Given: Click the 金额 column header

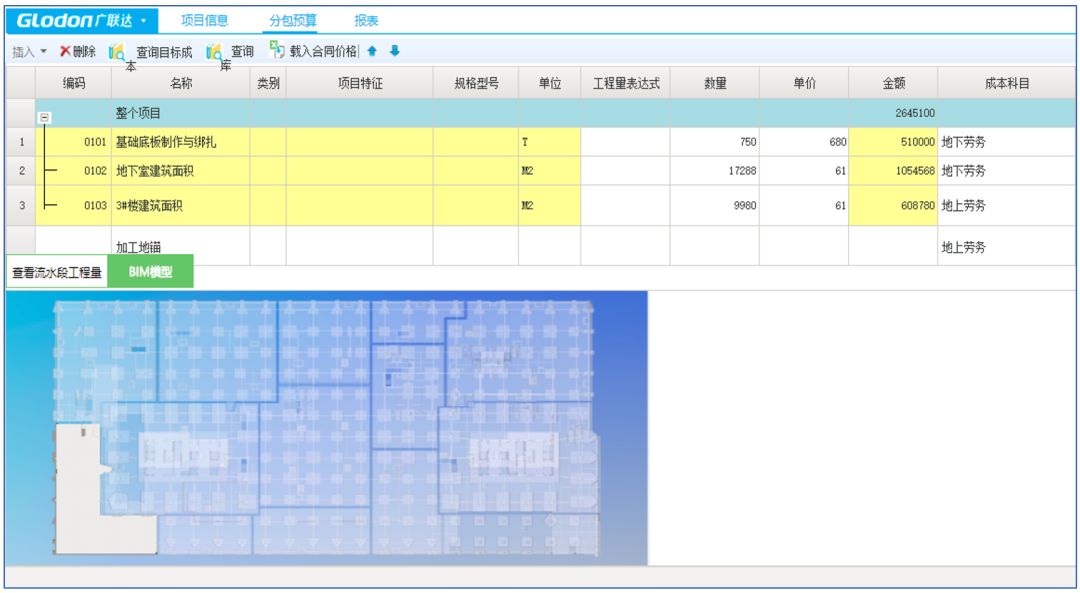Looking at the screenshot, I should pos(893,84).
